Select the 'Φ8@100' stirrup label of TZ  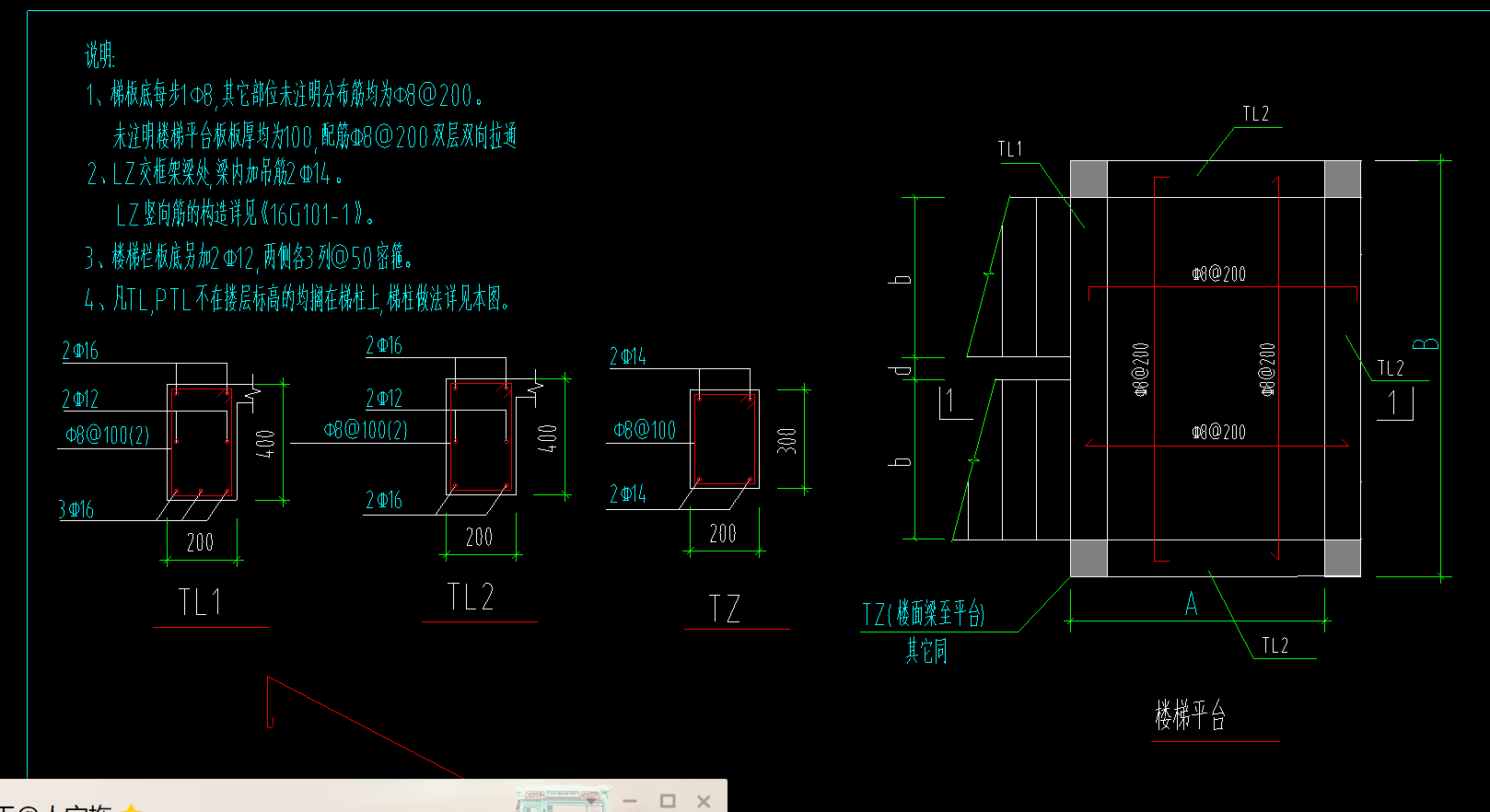point(645,430)
